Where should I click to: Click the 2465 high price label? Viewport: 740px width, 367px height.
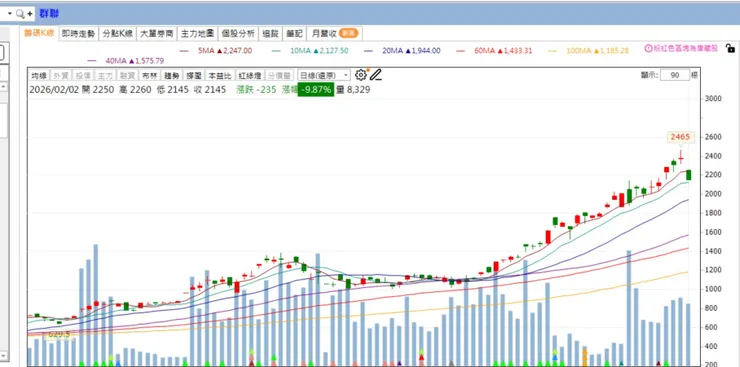(681, 137)
